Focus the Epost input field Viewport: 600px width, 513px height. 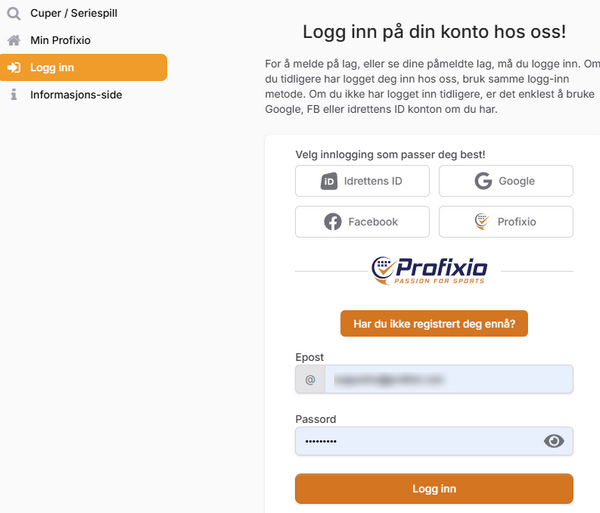pyautogui.click(x=447, y=380)
